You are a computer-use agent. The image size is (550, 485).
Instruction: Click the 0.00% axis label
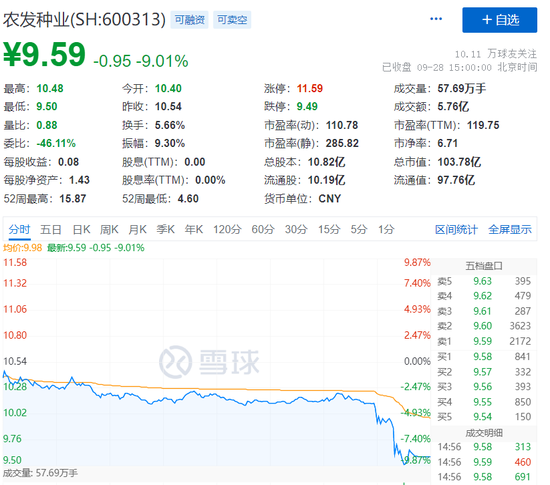point(417,361)
